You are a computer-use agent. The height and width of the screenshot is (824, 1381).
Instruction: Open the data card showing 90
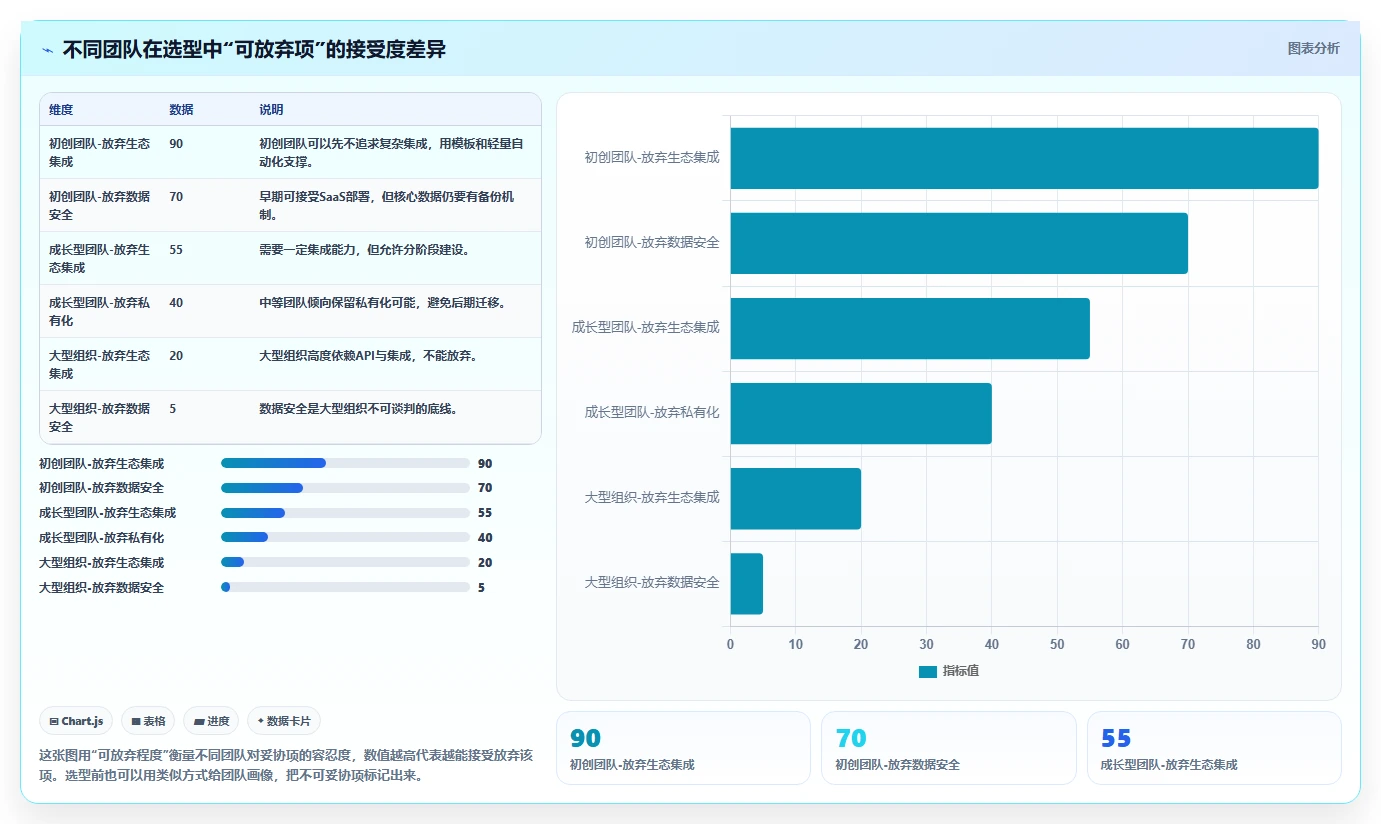coord(683,748)
